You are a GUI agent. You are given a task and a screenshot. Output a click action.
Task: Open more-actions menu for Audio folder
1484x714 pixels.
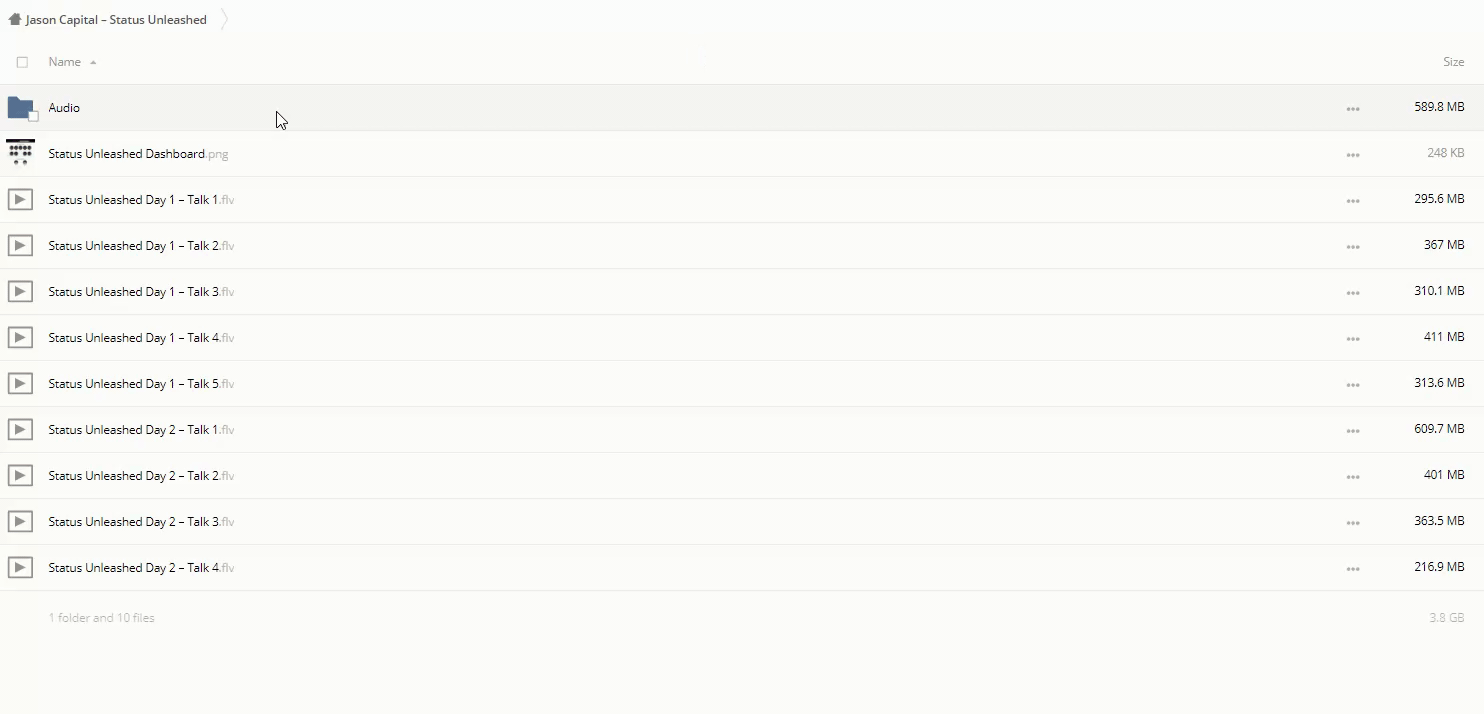tap(1353, 109)
